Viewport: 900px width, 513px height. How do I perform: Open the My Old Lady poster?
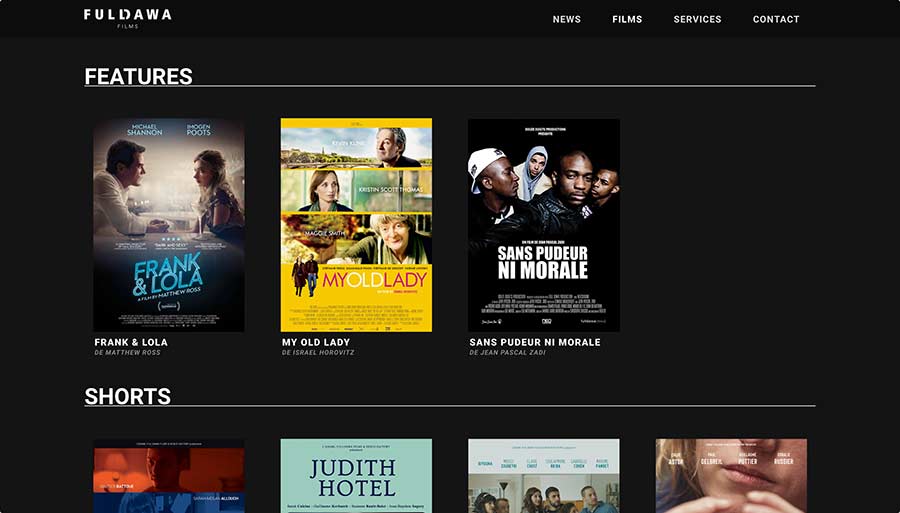point(356,225)
